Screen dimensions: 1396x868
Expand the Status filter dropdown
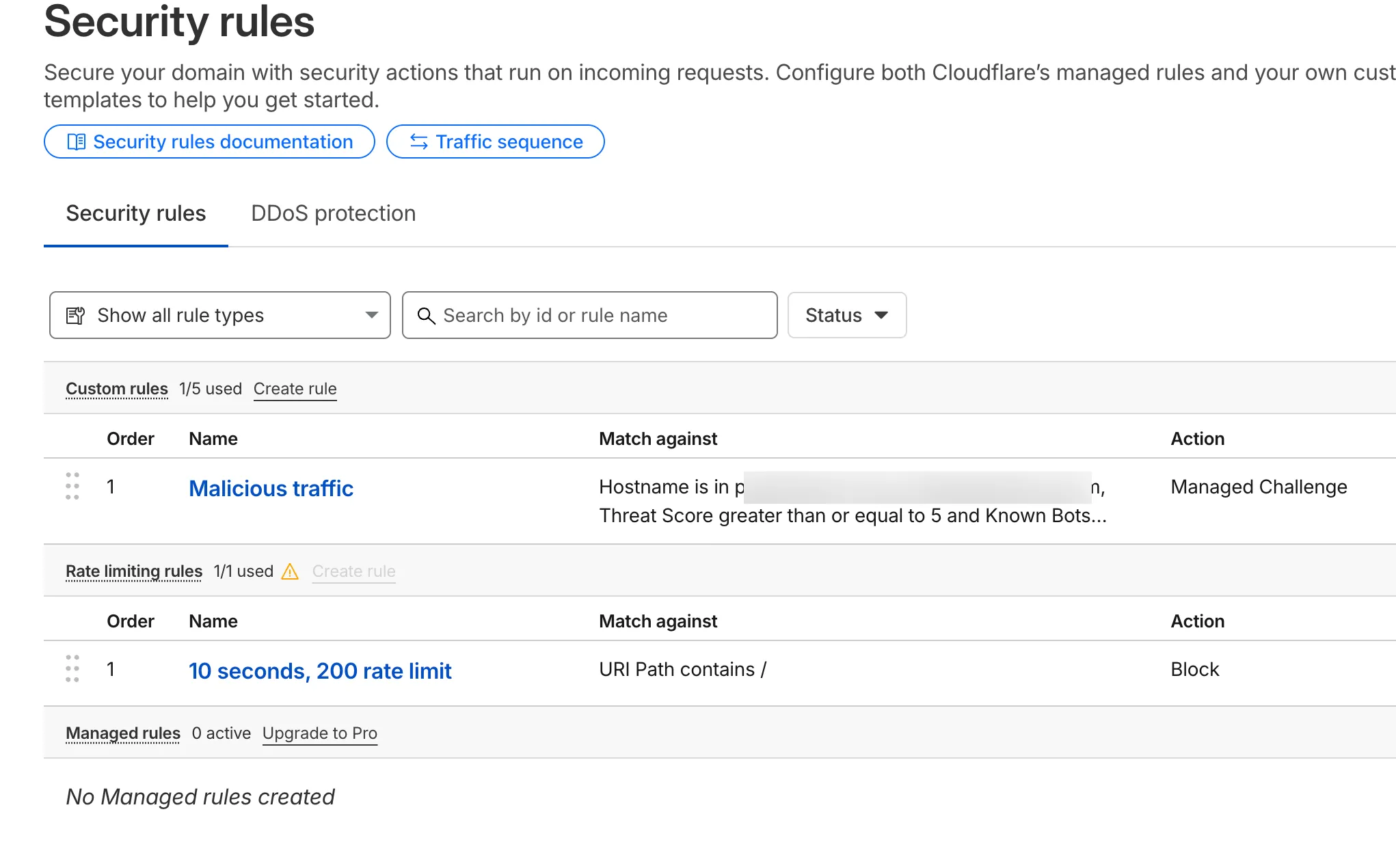tap(846, 315)
